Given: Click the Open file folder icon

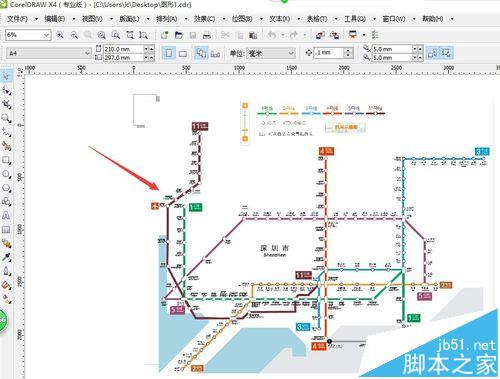Looking at the screenshot, I should pos(179,35).
